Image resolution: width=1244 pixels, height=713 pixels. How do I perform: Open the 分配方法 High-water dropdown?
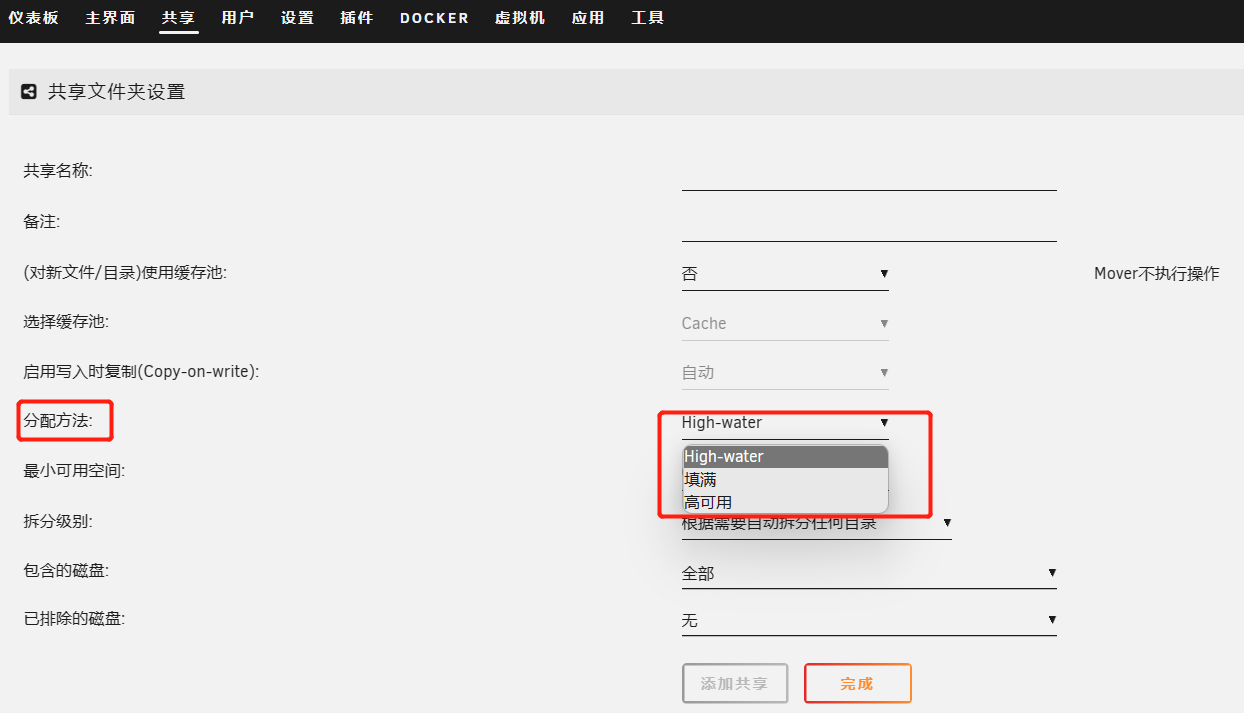(x=784, y=423)
